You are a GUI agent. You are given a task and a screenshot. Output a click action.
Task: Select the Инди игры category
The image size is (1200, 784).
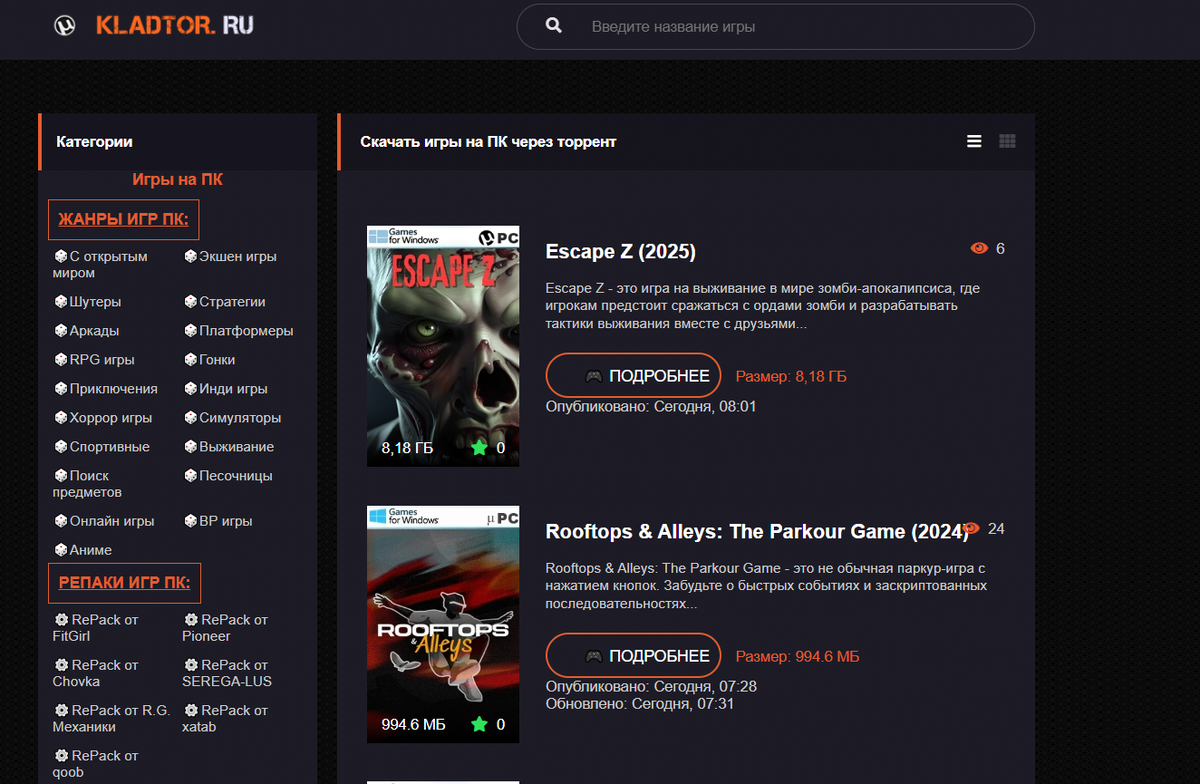[226, 389]
